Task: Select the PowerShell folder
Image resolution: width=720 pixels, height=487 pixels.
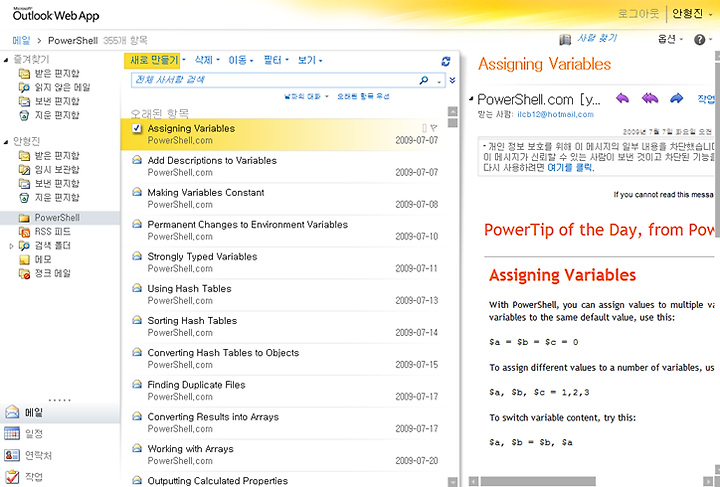Action: click(57, 218)
